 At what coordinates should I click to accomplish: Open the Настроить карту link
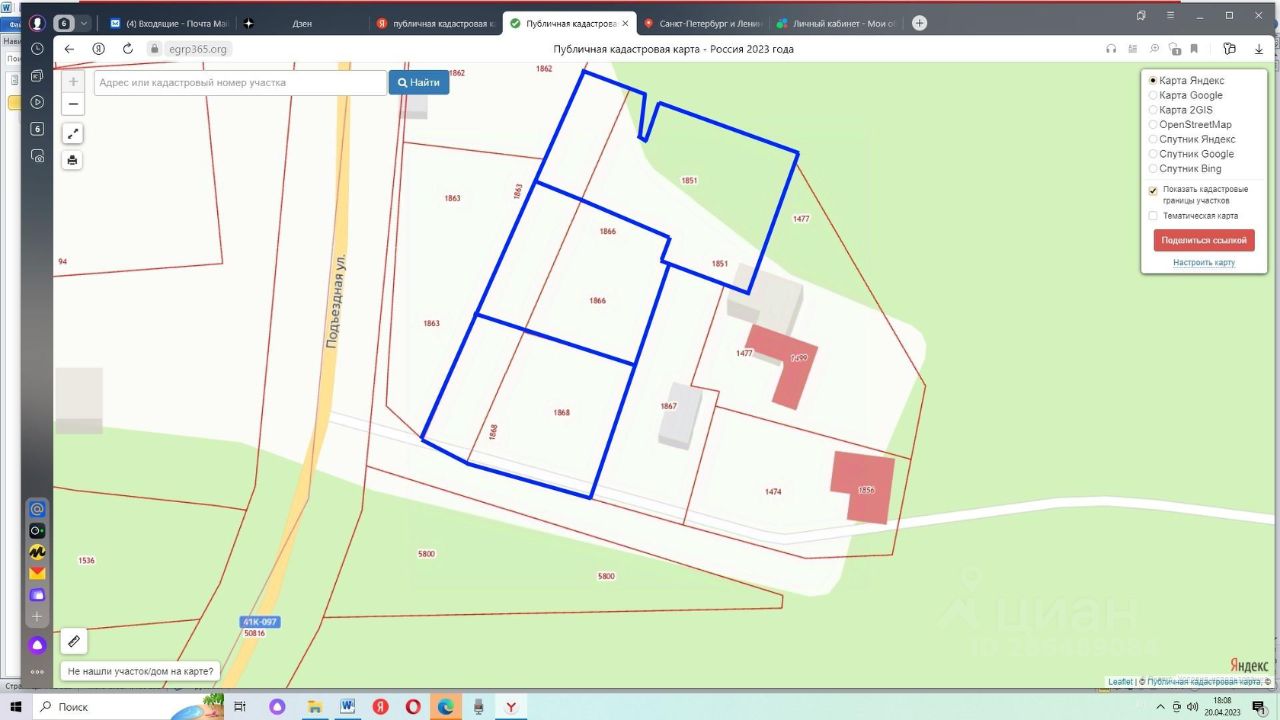tap(1203, 263)
